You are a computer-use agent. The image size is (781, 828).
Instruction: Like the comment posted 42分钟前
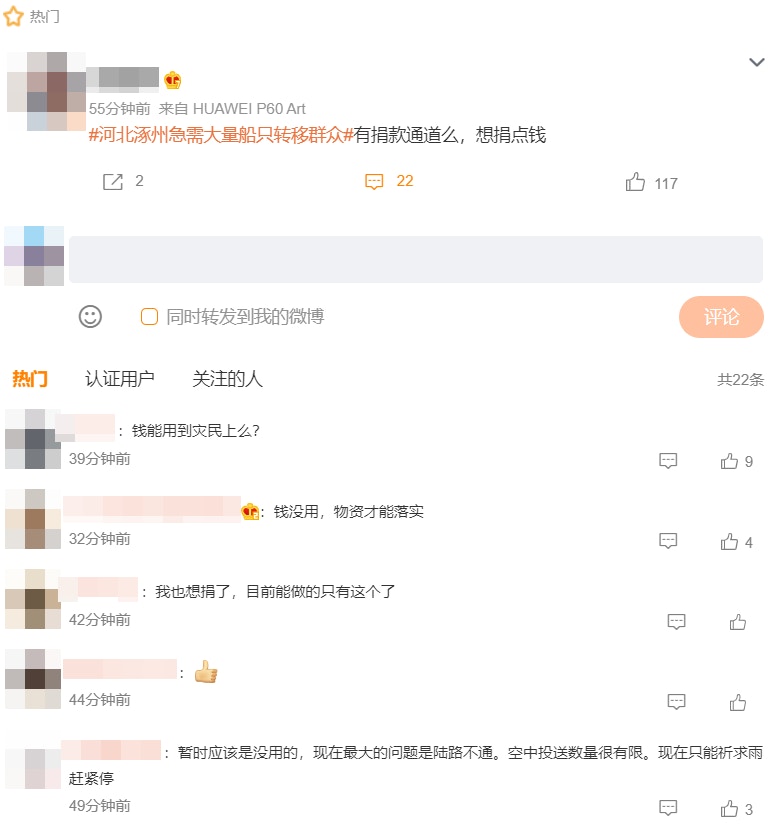coord(738,622)
